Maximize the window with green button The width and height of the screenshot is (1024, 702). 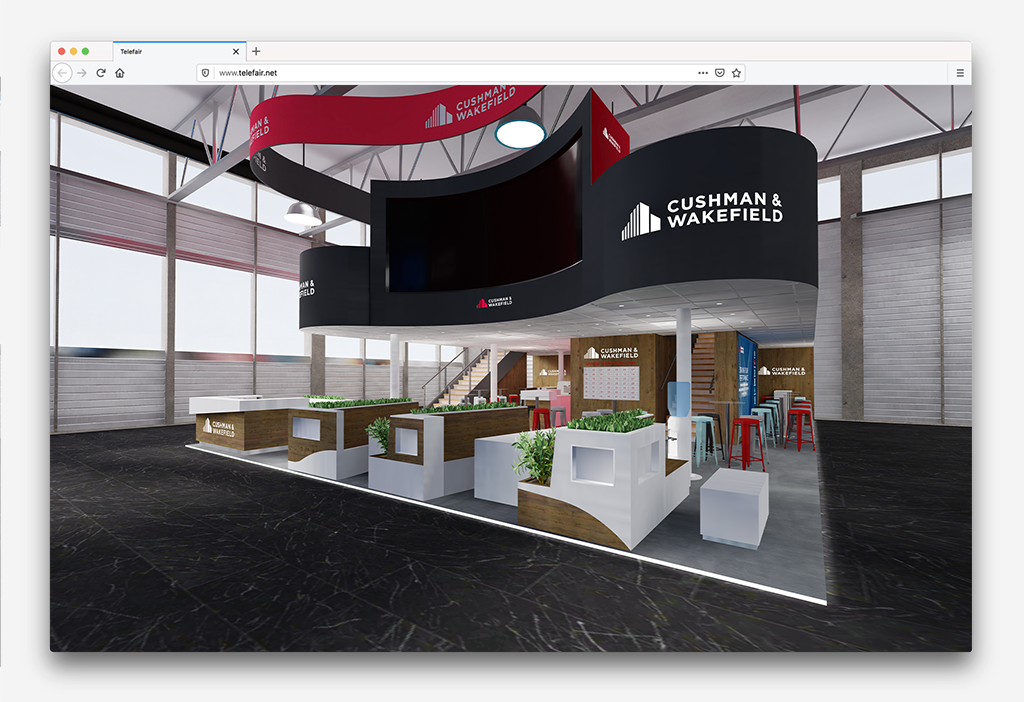85,51
